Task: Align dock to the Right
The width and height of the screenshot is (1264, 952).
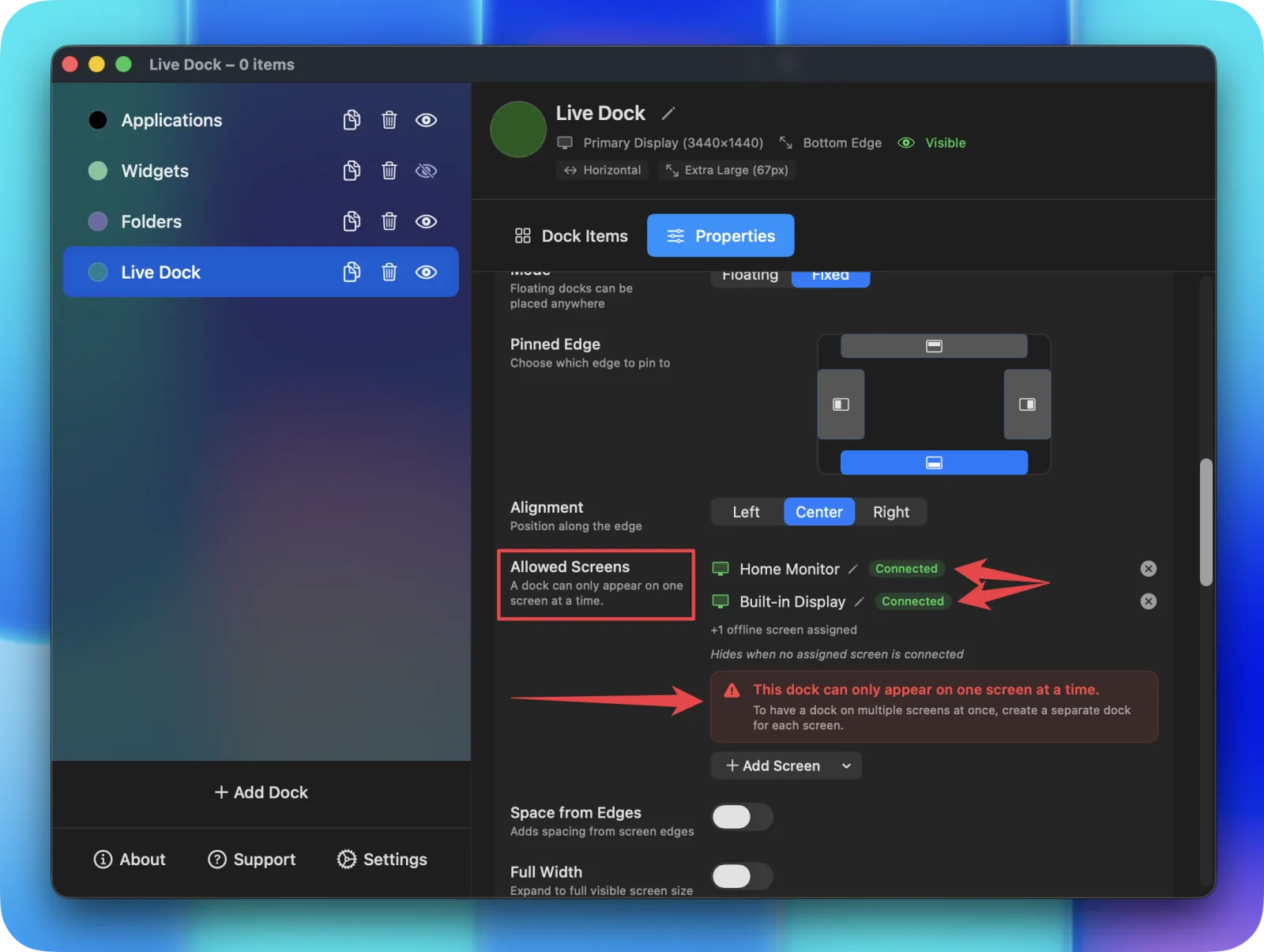Action: [891, 512]
